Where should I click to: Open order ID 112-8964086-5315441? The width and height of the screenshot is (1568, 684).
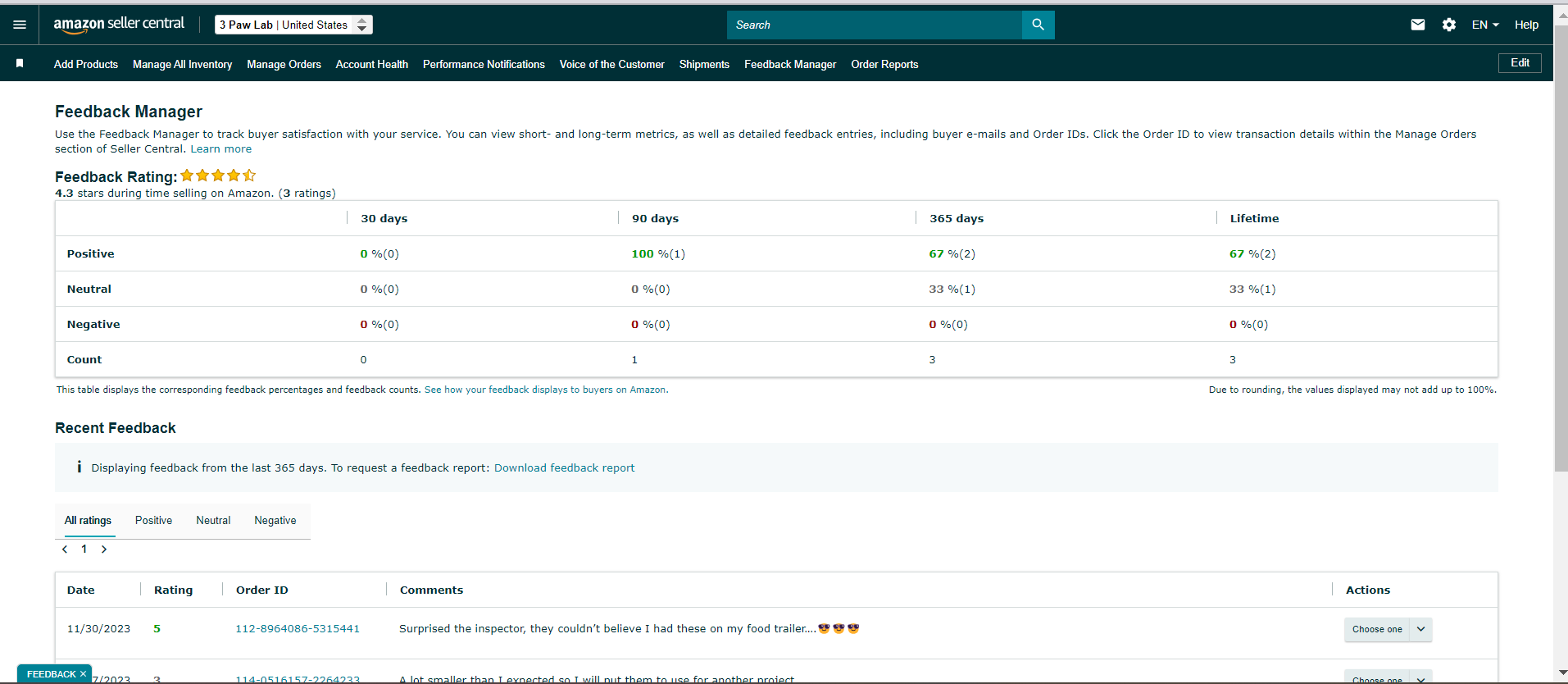(x=298, y=629)
